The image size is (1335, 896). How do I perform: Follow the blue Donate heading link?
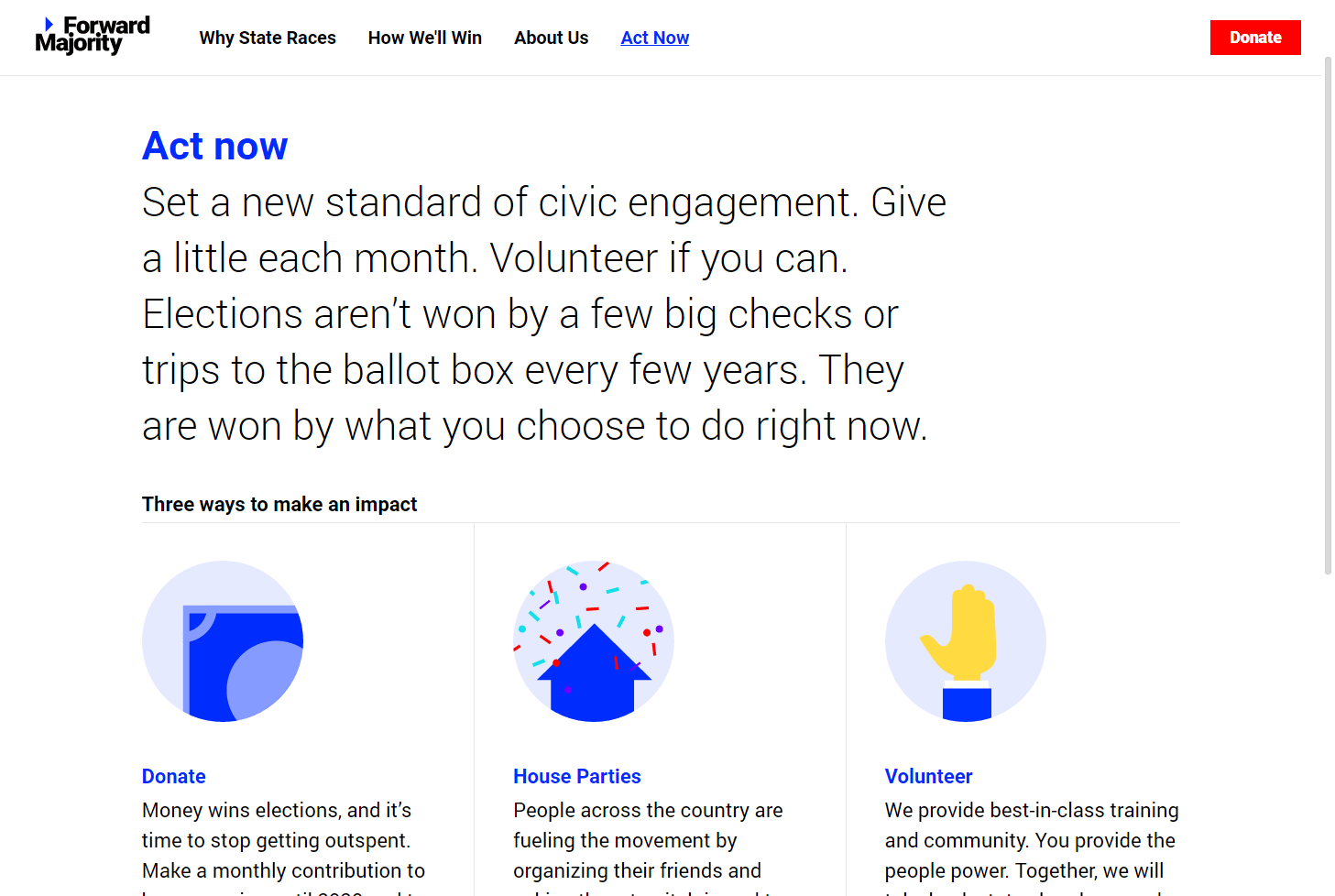pos(174,776)
